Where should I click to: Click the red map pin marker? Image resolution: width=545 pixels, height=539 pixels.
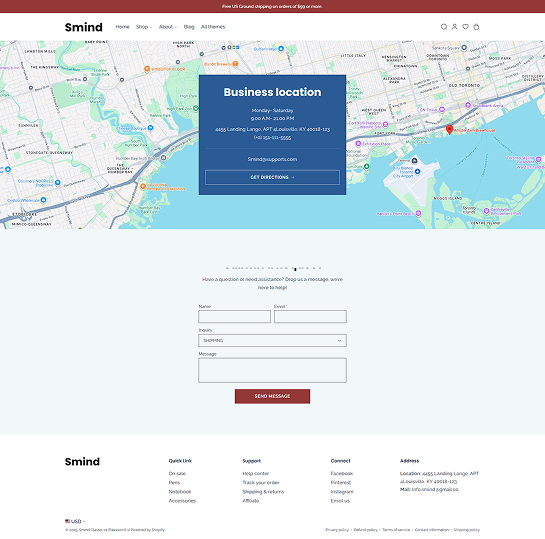[449, 130]
